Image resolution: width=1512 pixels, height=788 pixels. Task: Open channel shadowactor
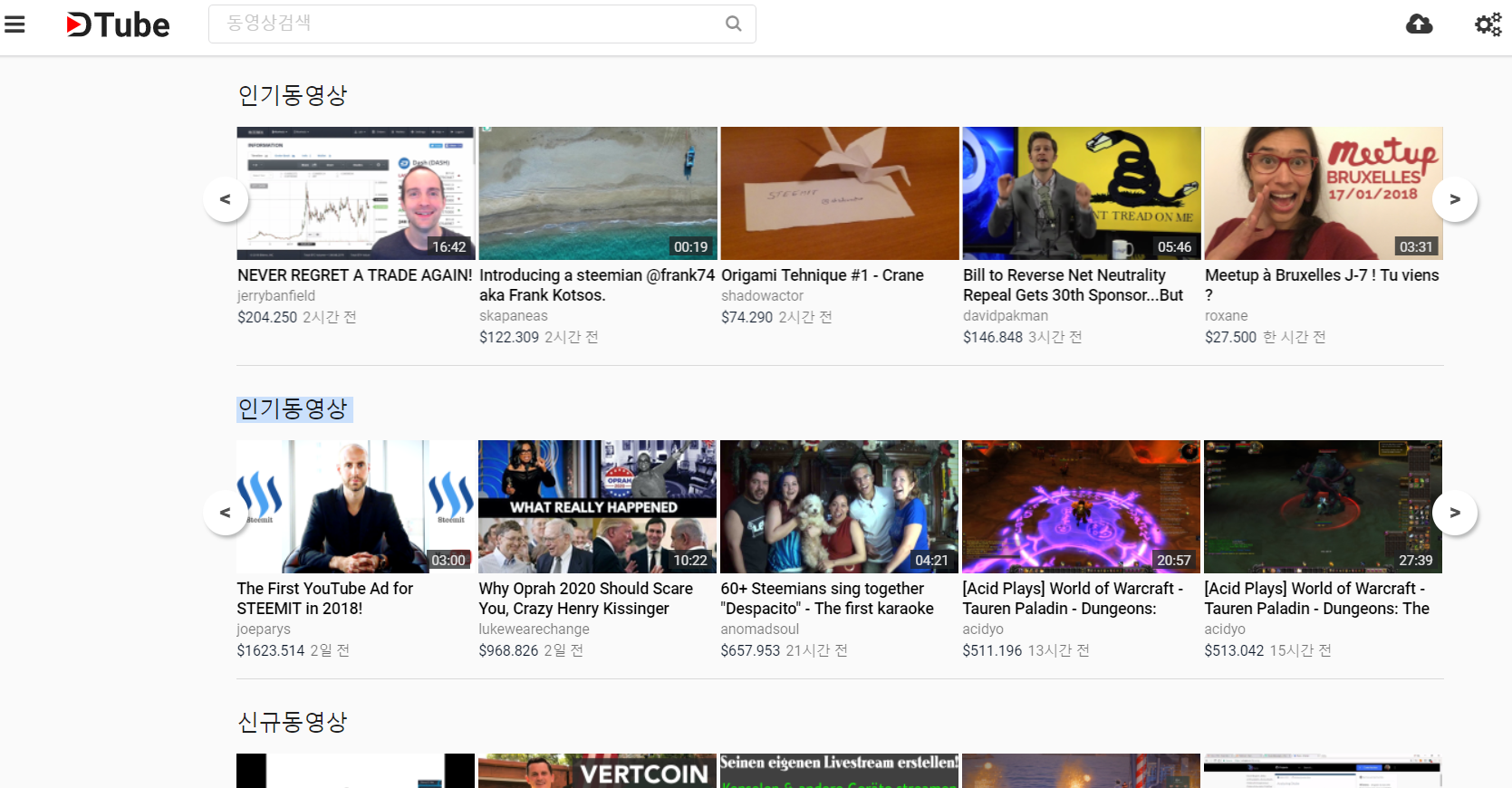763,296
